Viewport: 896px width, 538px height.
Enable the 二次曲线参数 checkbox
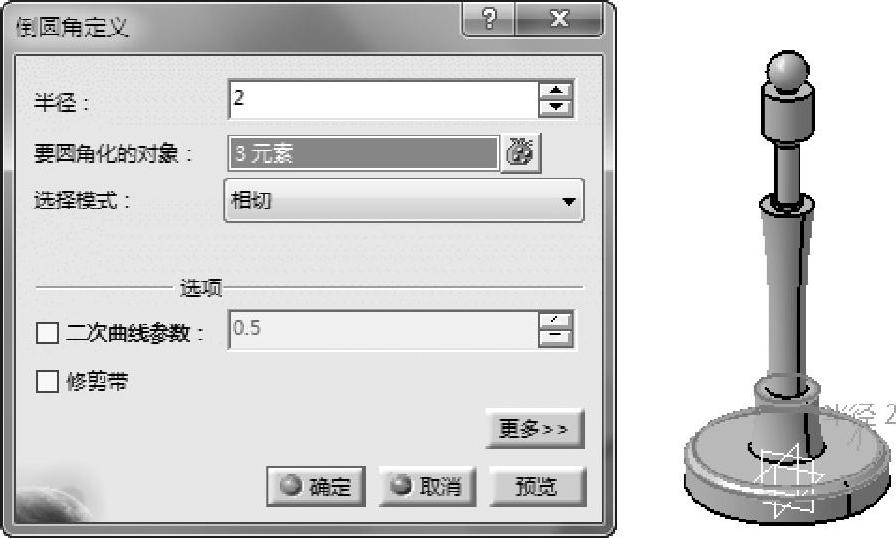tap(47, 332)
